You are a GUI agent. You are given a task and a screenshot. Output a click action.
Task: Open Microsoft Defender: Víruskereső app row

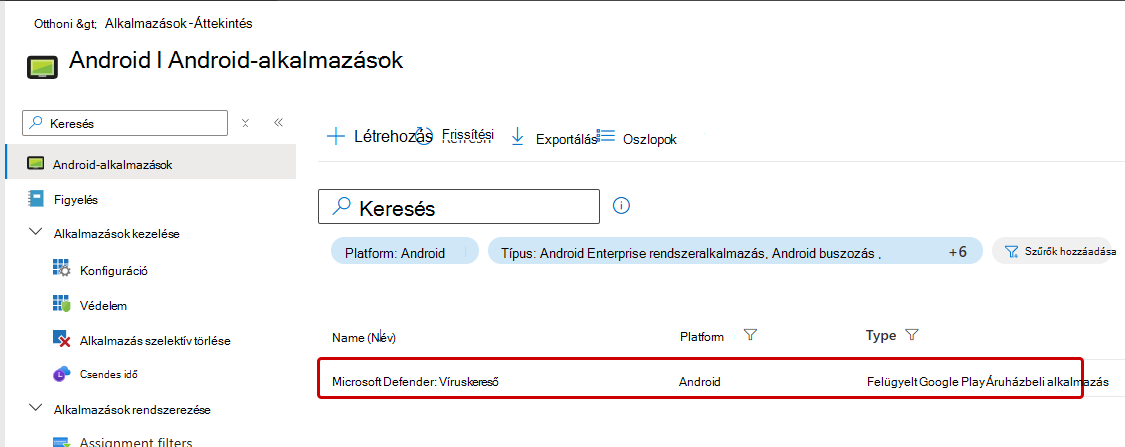[x=700, y=382]
